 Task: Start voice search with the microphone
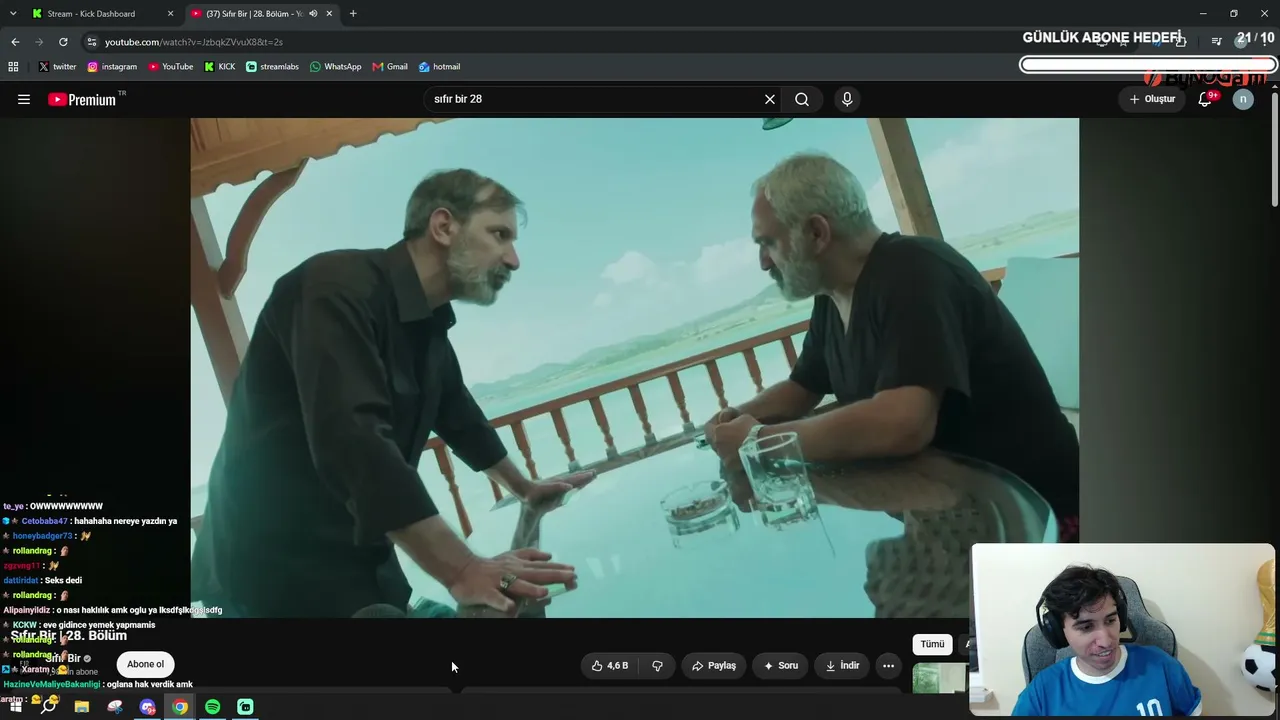847,99
